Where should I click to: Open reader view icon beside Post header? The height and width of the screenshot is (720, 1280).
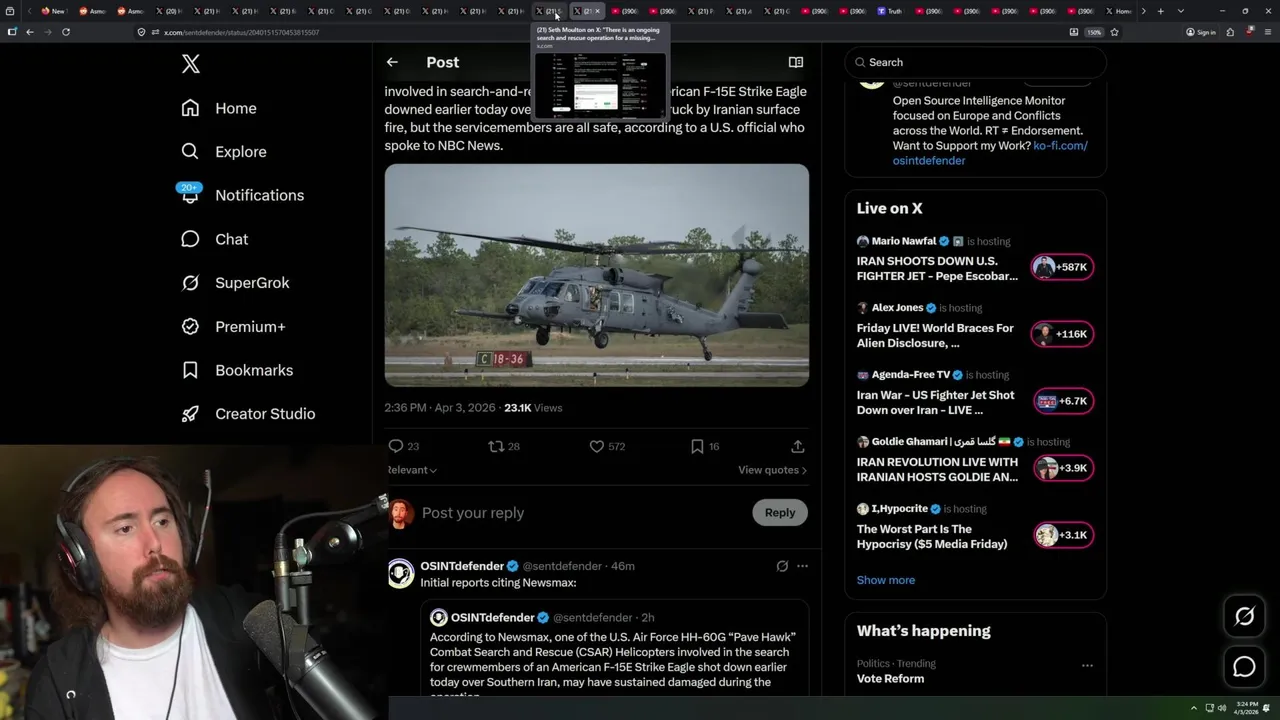click(796, 62)
